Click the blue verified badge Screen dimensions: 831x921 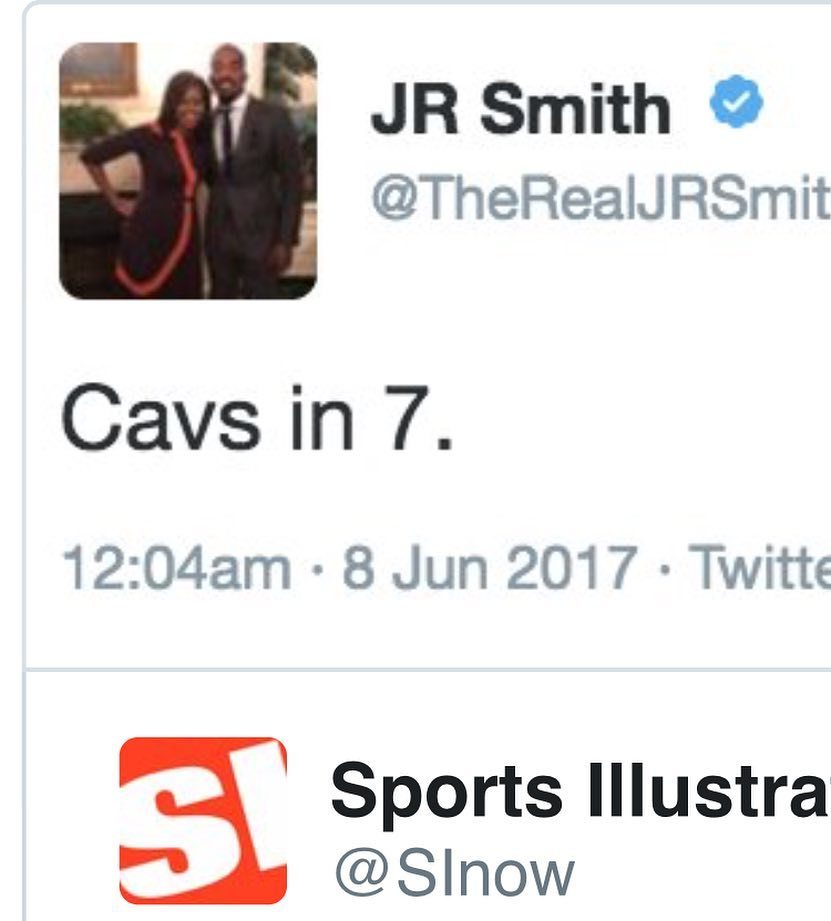[736, 103]
